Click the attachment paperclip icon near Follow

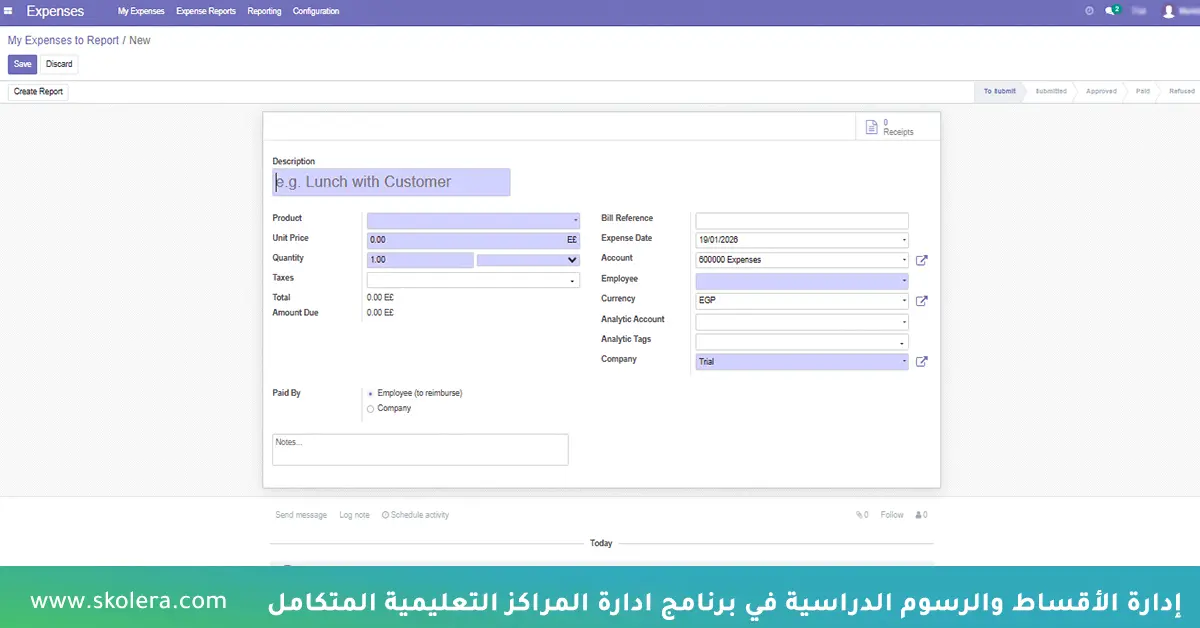tap(857, 514)
